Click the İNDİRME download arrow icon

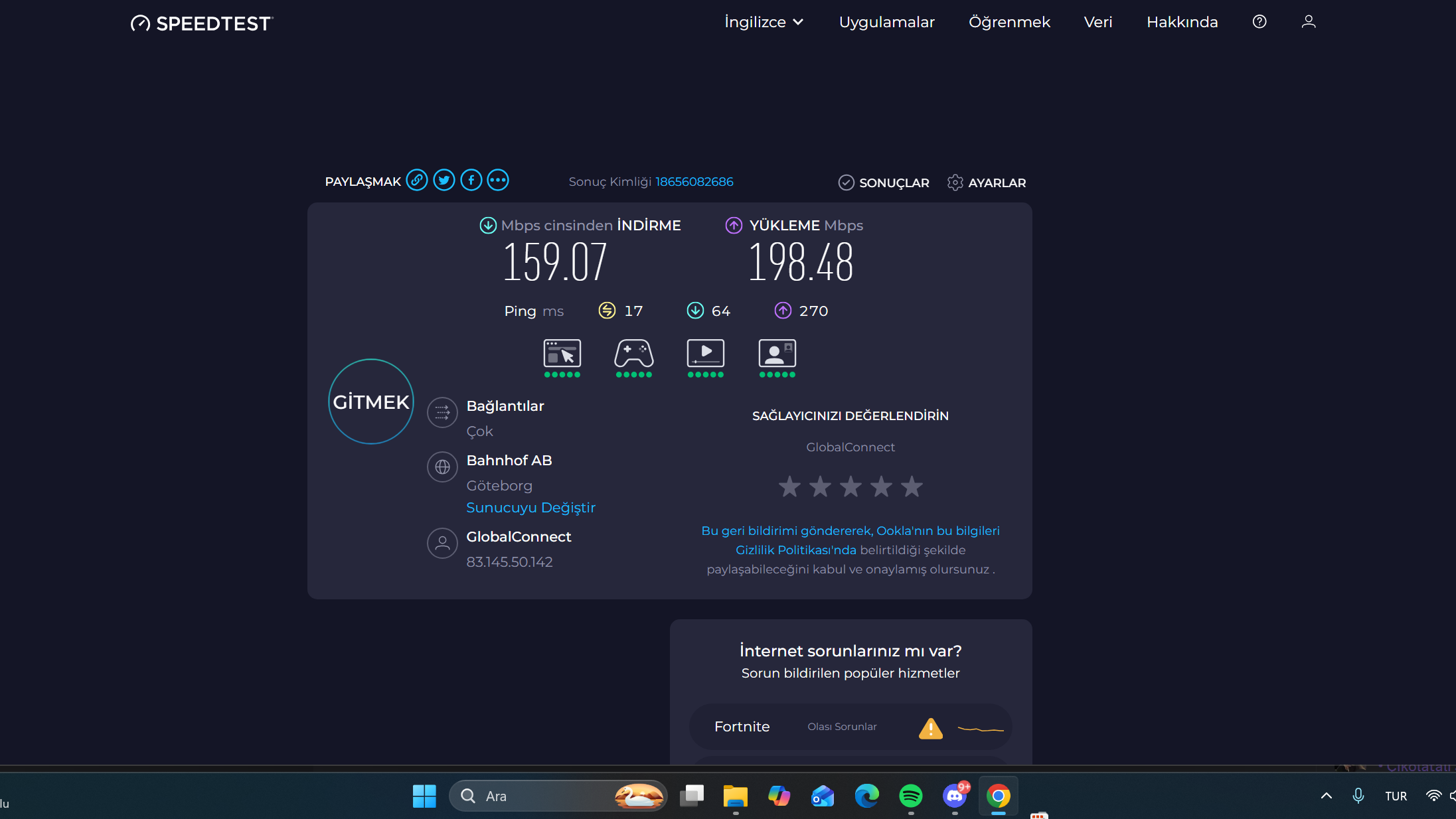click(488, 226)
